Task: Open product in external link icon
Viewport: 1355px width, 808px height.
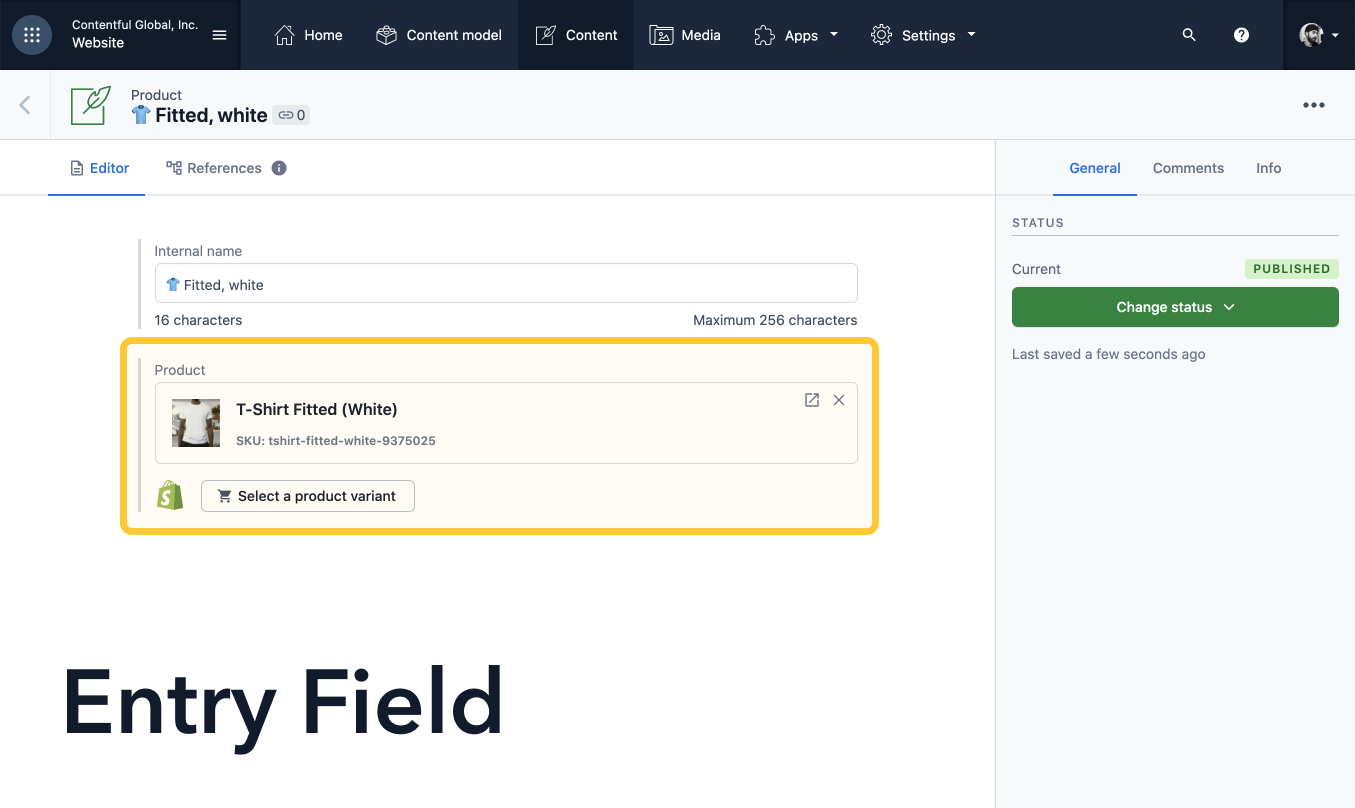Action: pyautogui.click(x=812, y=400)
